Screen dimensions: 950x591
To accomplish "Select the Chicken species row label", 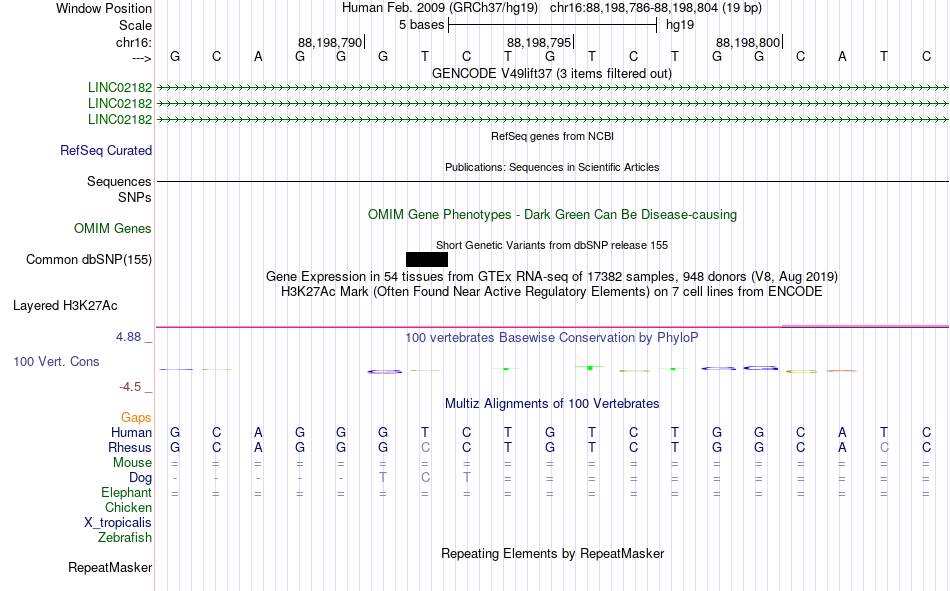I will [128, 508].
